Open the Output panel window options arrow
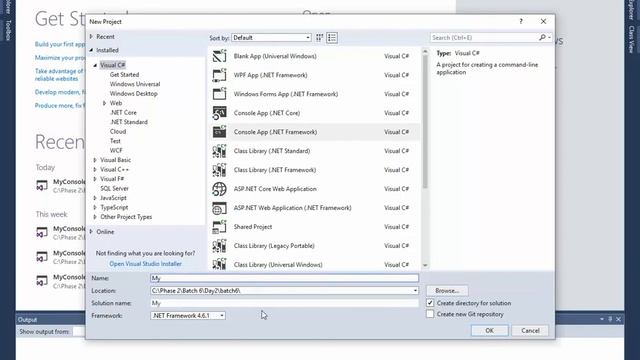This screenshot has height=360, width=640. [602, 319]
